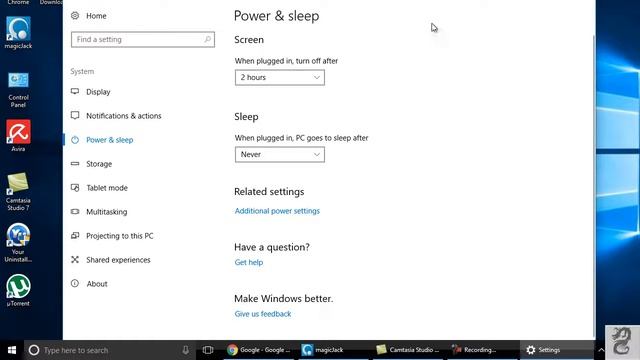Click the Projecting to this PC icon
The width and height of the screenshot is (640, 360).
click(75, 236)
